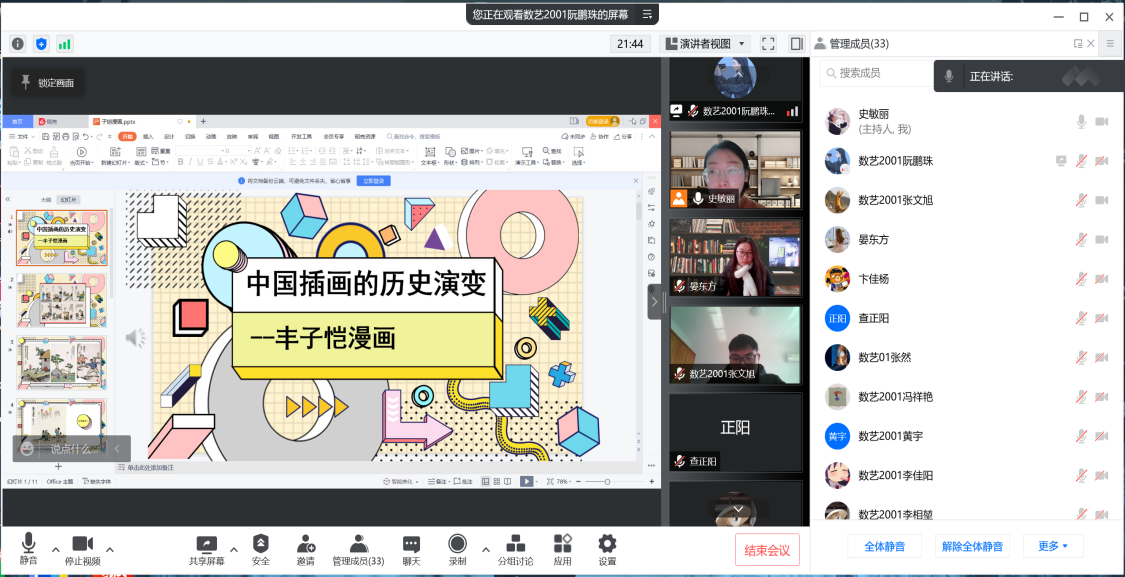Screen dimensions: 1125x577
Task: Click the WPS zoom slider handle
Action: click(607, 482)
